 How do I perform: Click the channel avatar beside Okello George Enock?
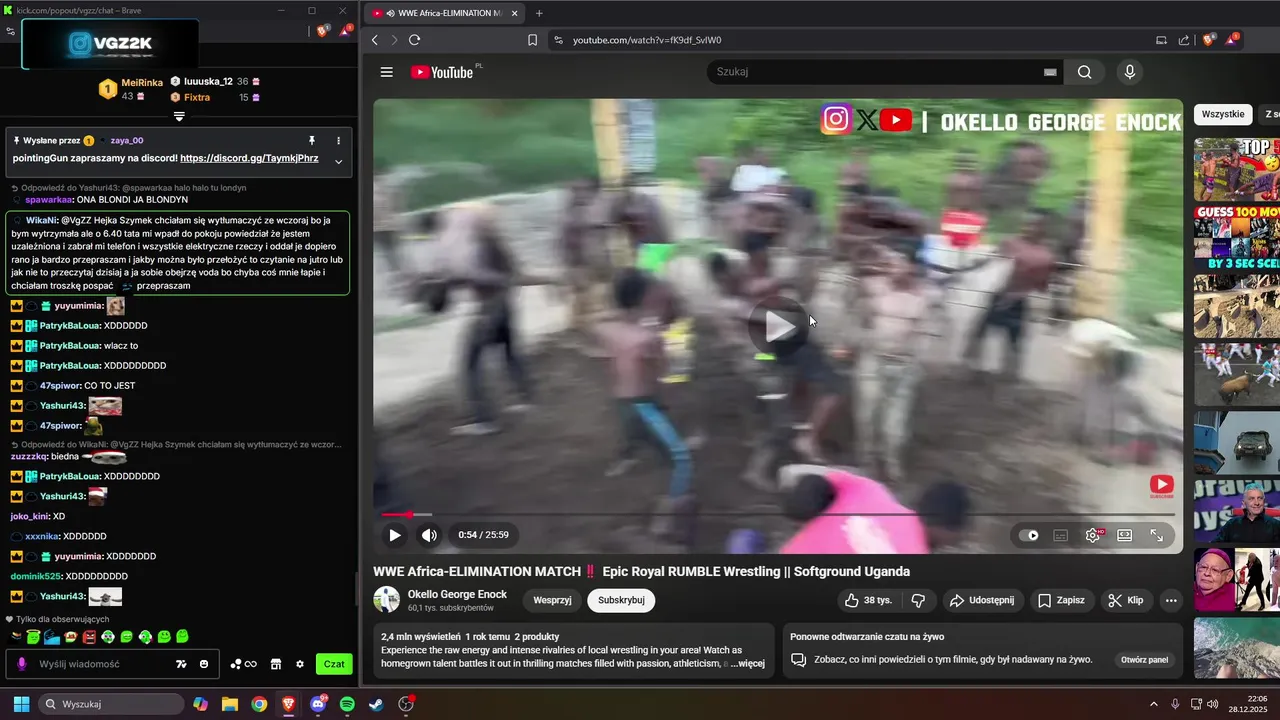point(386,600)
